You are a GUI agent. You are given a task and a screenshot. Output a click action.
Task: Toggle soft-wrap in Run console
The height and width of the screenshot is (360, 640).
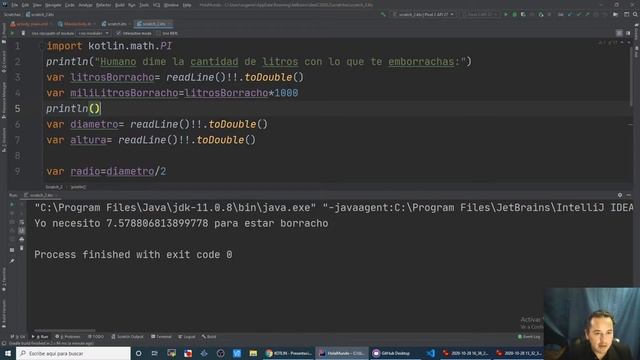[x=22, y=222]
